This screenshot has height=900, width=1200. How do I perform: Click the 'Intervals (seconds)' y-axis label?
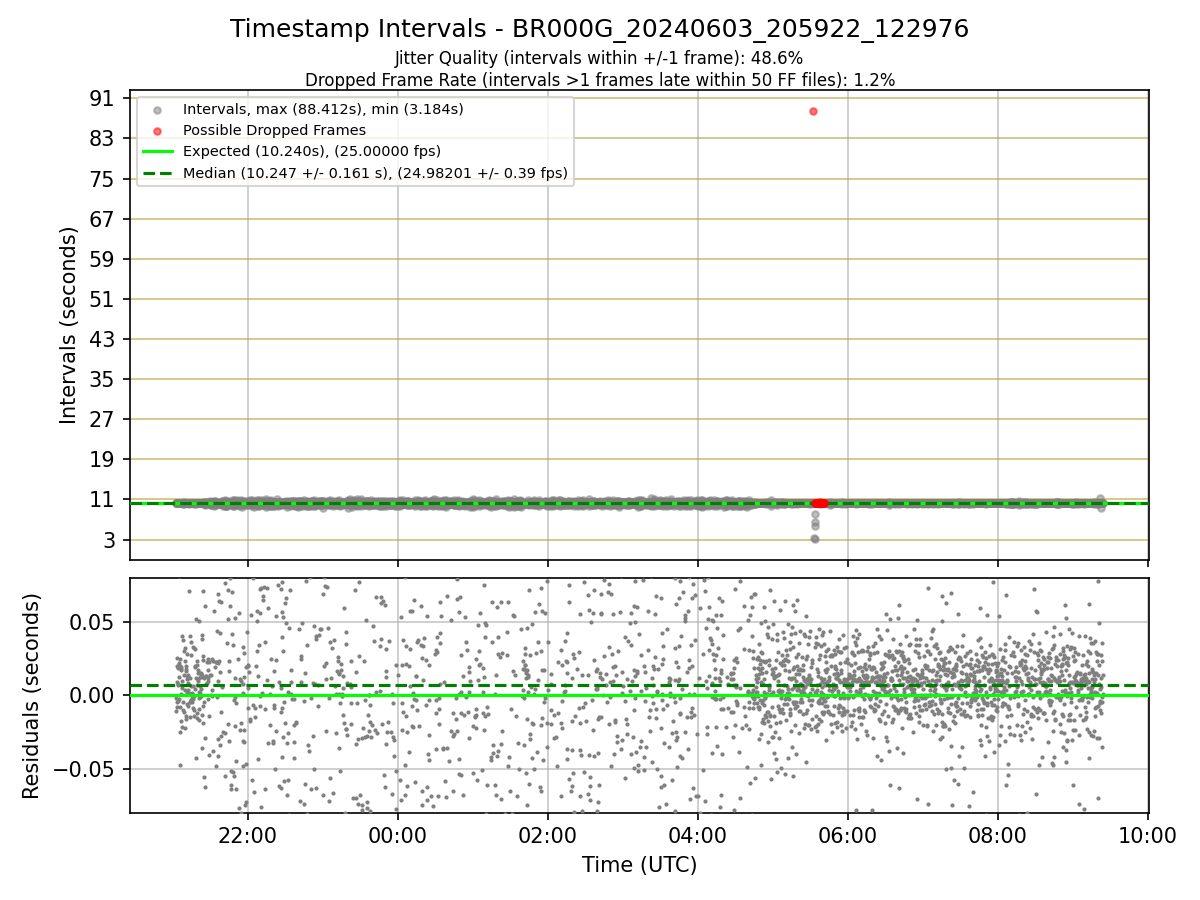point(68,325)
